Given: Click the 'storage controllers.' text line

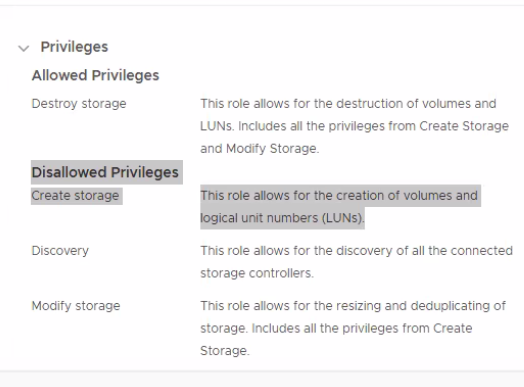Looking at the screenshot, I should click(x=257, y=273).
